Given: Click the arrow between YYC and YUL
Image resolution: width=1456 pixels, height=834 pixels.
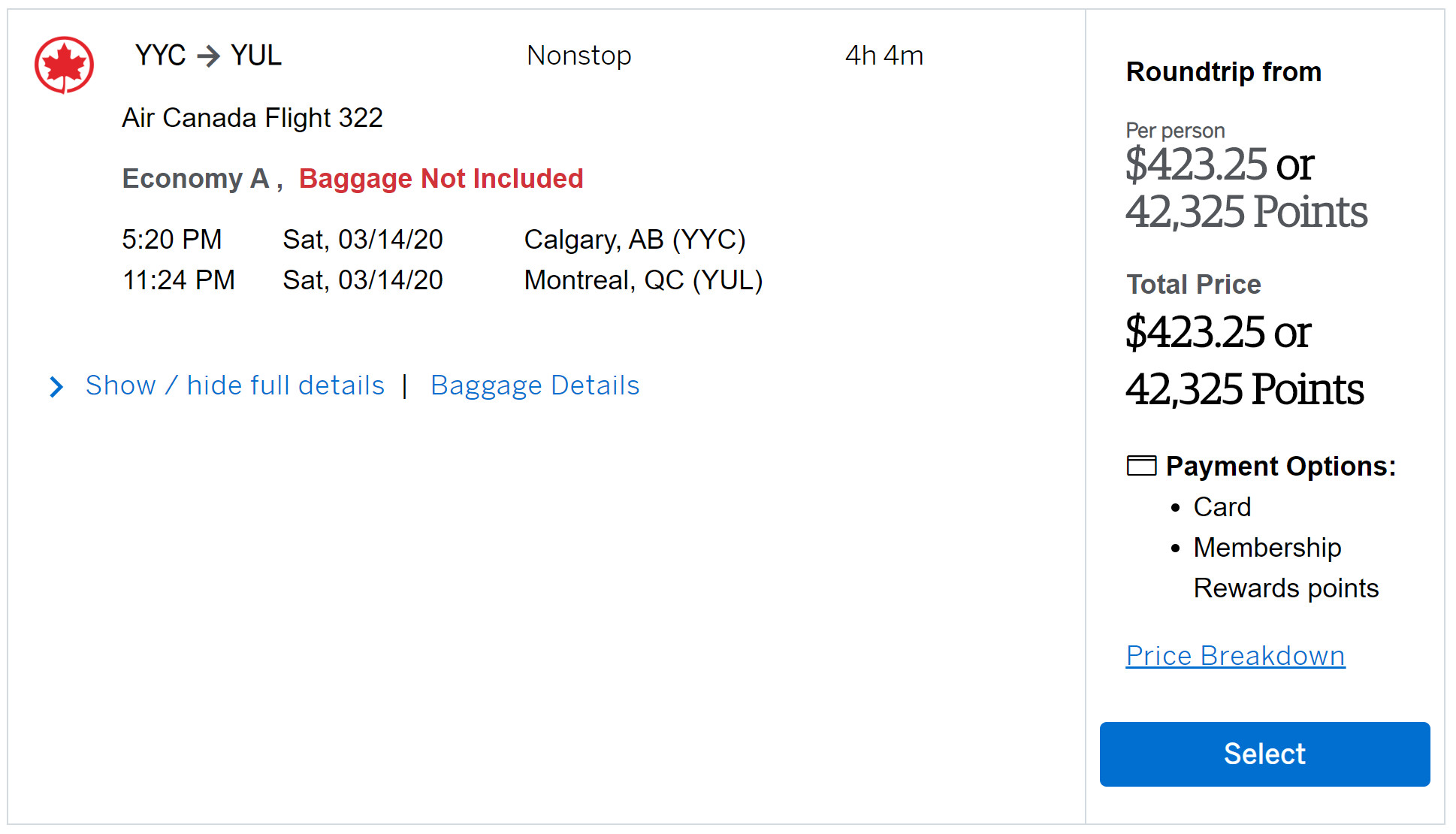Looking at the screenshot, I should [208, 56].
